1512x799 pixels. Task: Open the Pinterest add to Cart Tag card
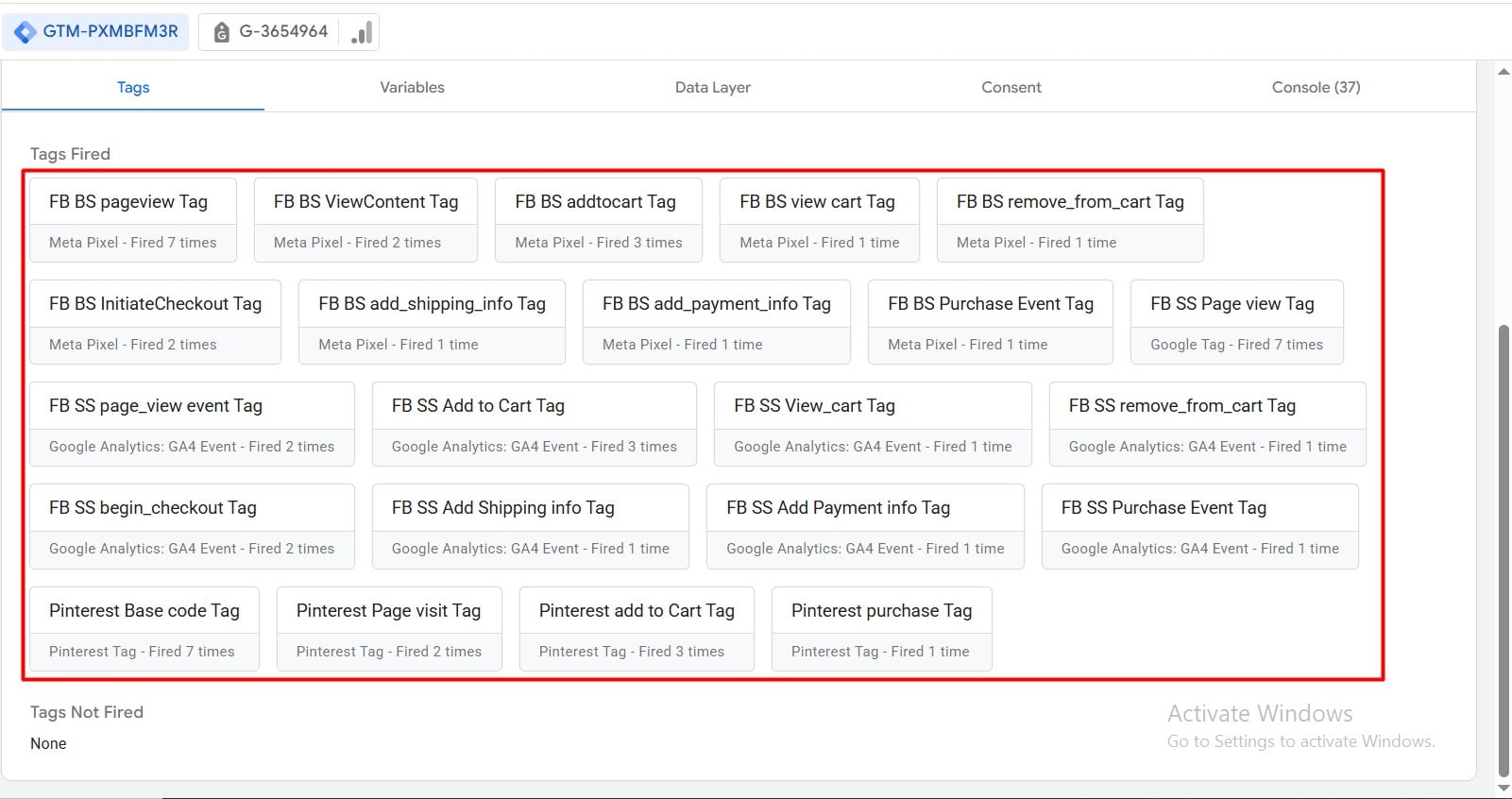637,629
